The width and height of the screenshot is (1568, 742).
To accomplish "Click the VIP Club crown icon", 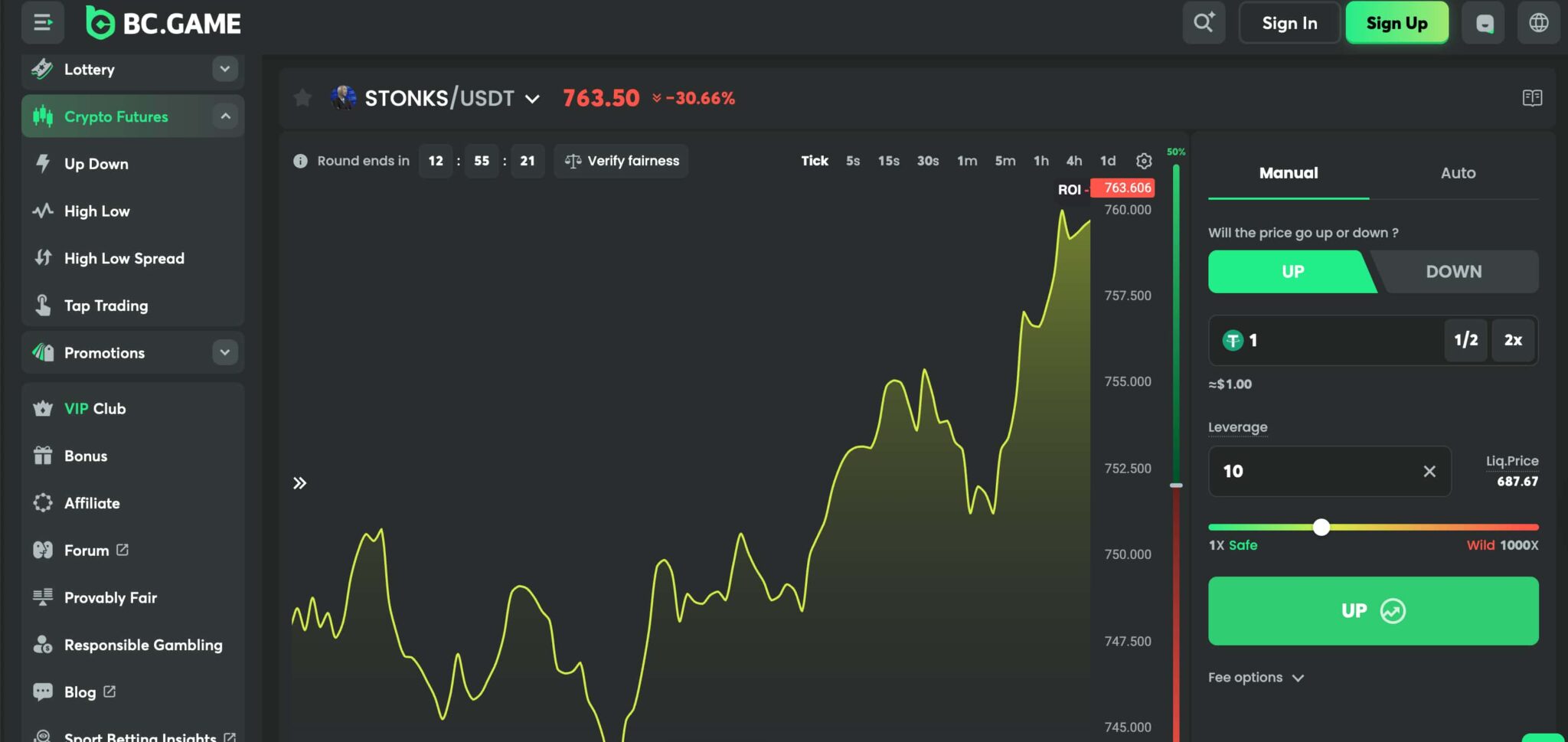I will pos(43,408).
